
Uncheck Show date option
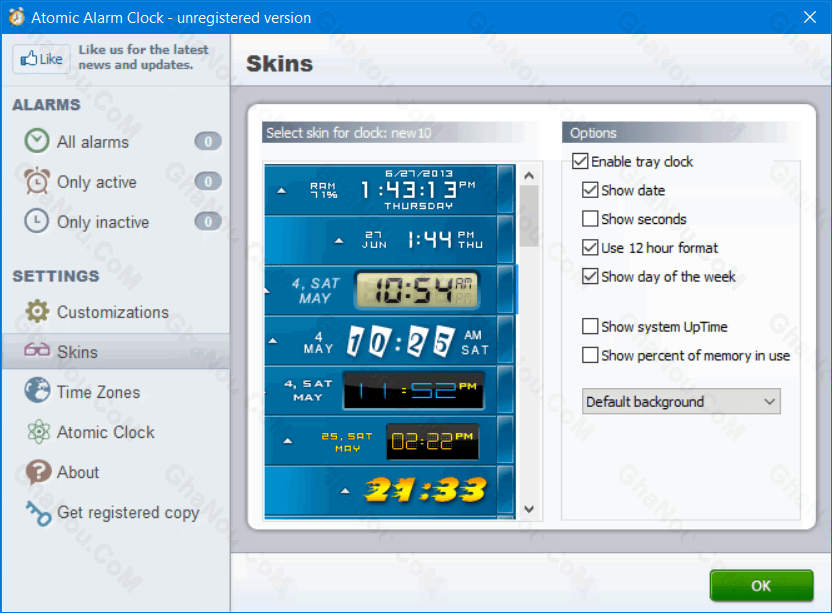click(590, 190)
